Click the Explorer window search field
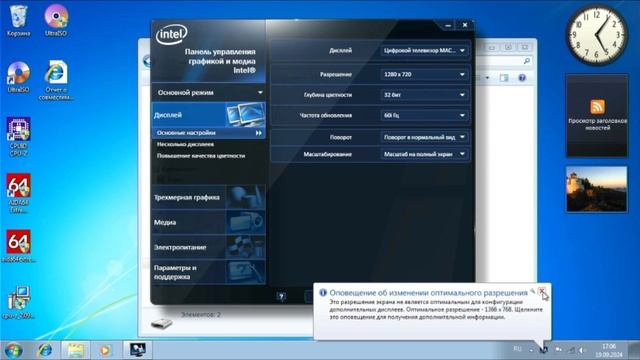 [504, 61]
